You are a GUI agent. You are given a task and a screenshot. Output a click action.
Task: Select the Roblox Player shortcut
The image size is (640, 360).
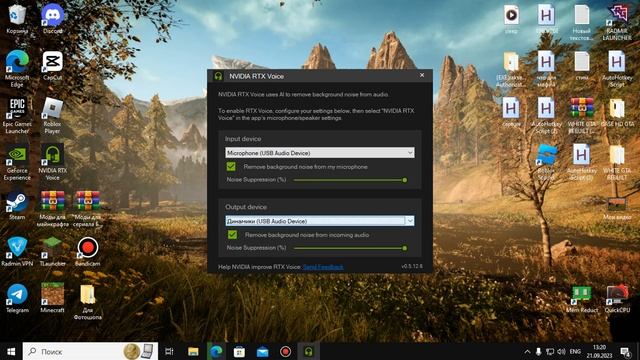[52, 116]
